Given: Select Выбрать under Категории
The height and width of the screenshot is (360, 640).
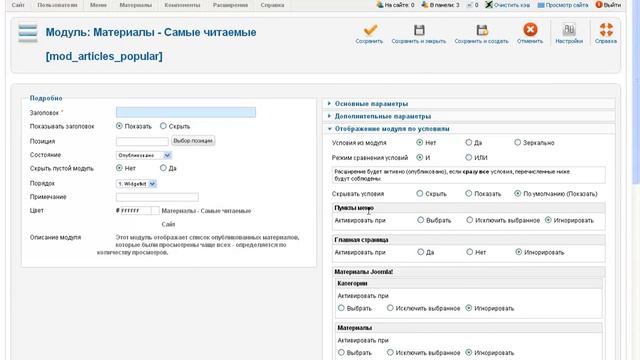Looking at the screenshot, I should pyautogui.click(x=341, y=308).
